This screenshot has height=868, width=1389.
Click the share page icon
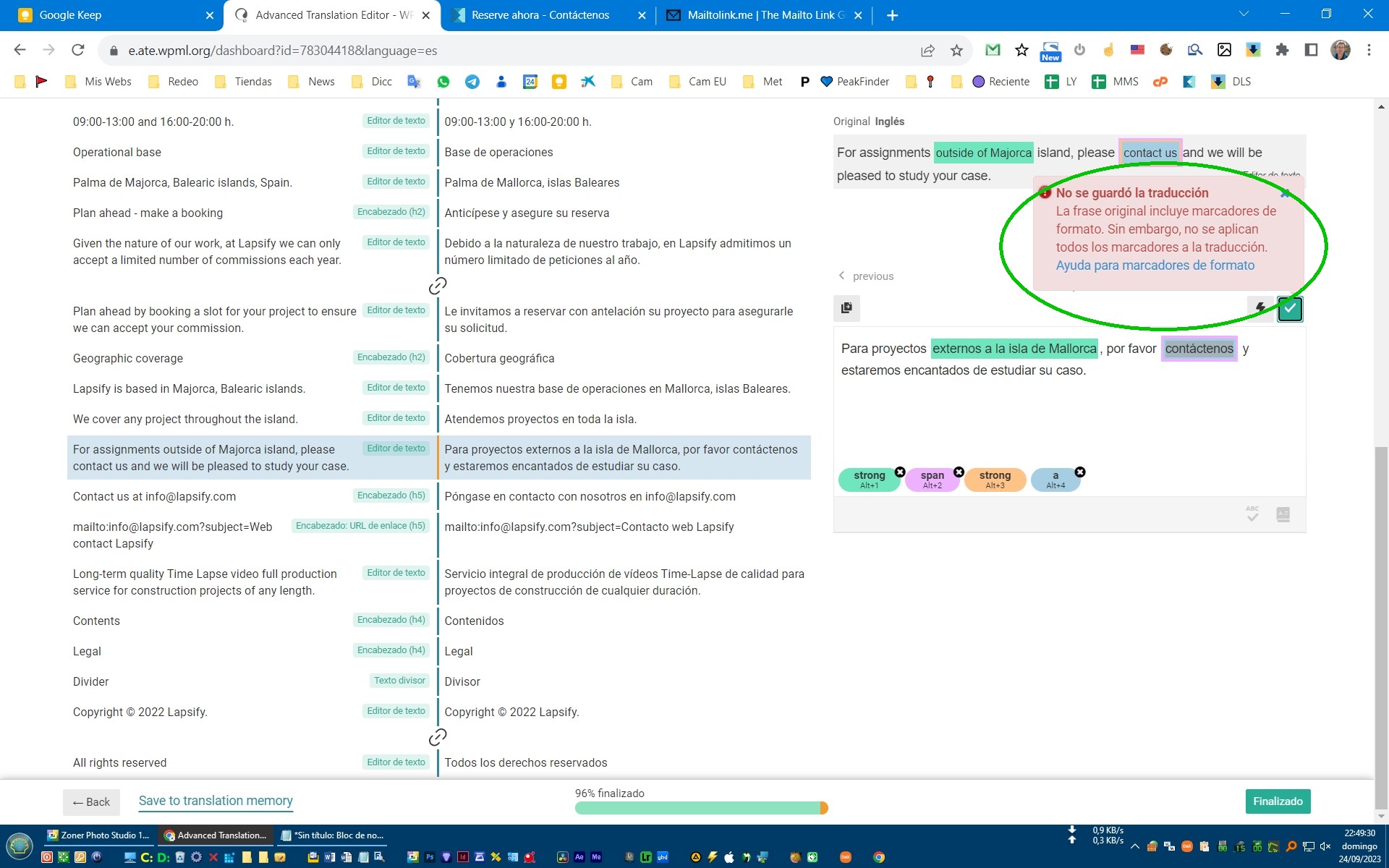[x=927, y=50]
